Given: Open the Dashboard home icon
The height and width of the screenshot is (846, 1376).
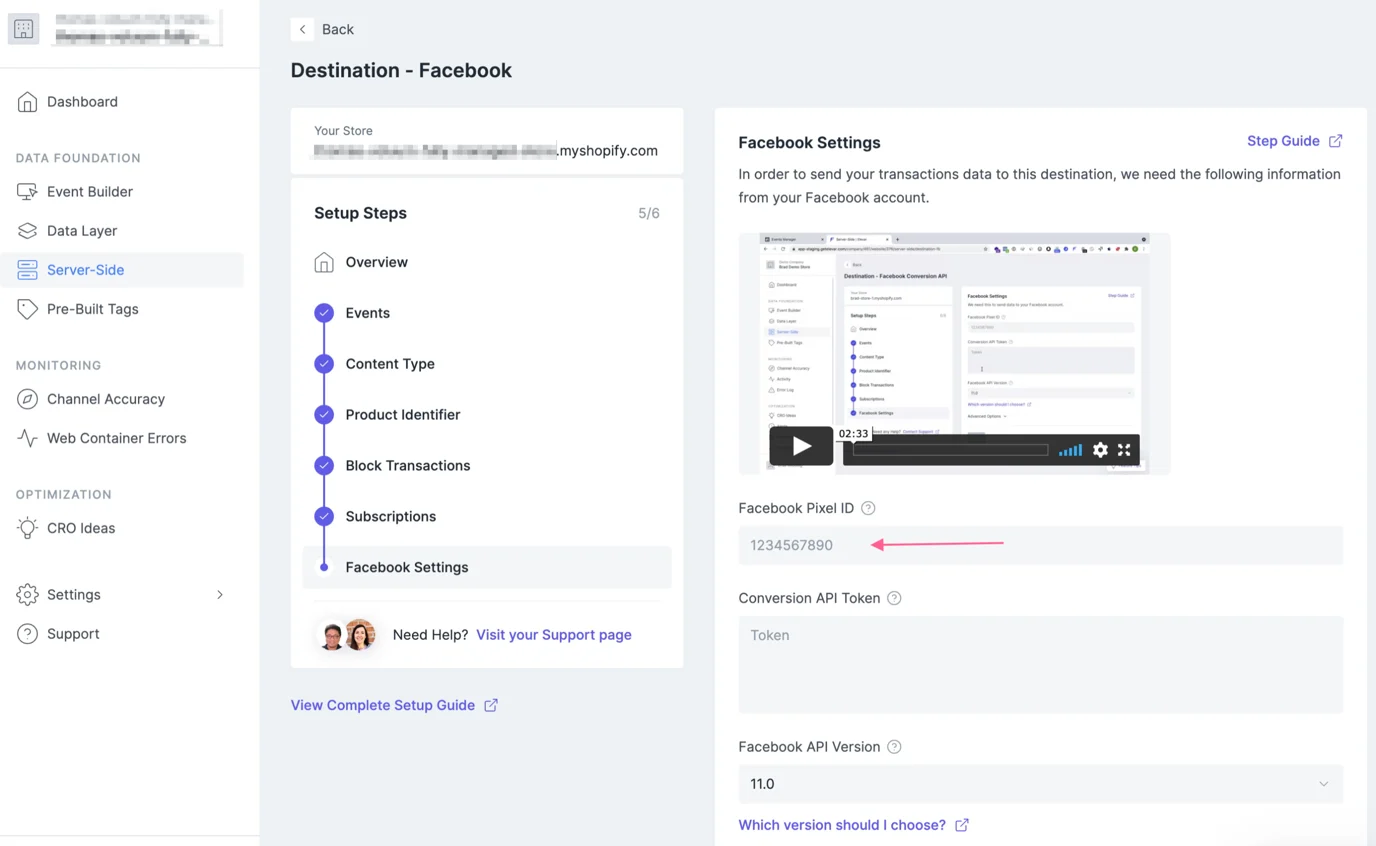Looking at the screenshot, I should click(x=27, y=101).
